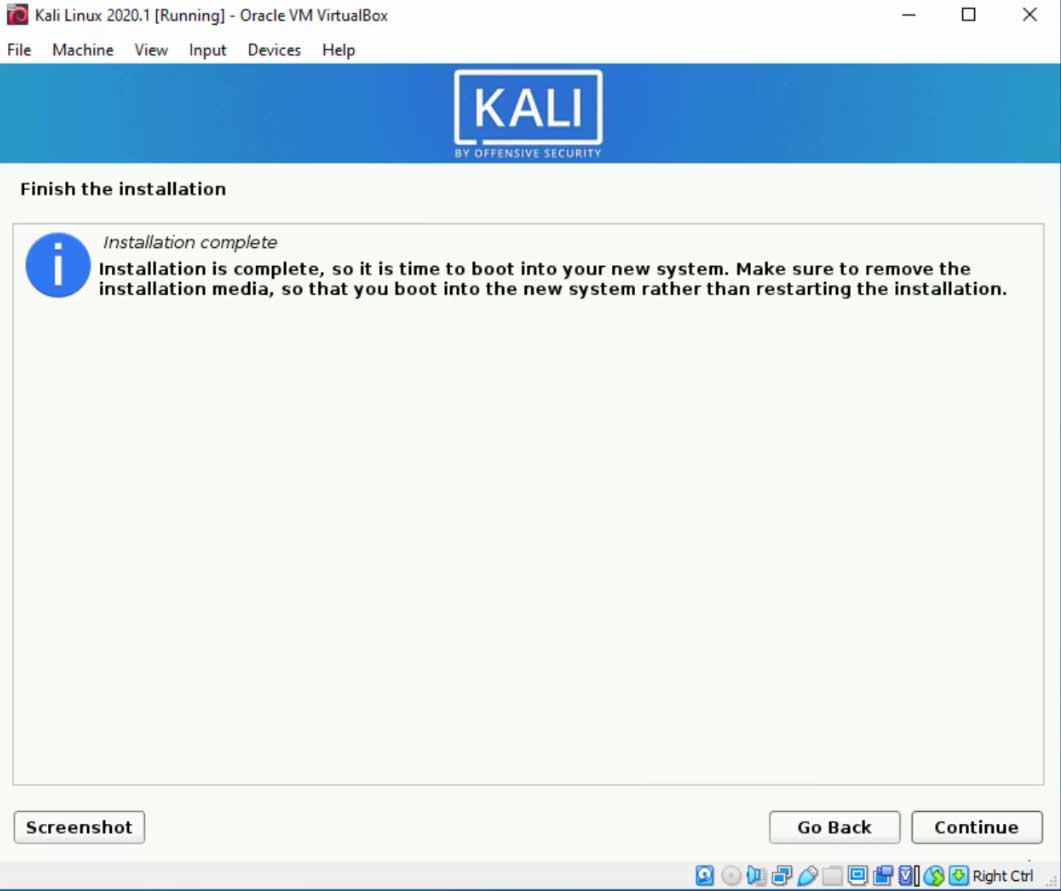Screen dimensions: 1061x891
Task: Click the Right Ctrl host key label
Action: (1003, 875)
